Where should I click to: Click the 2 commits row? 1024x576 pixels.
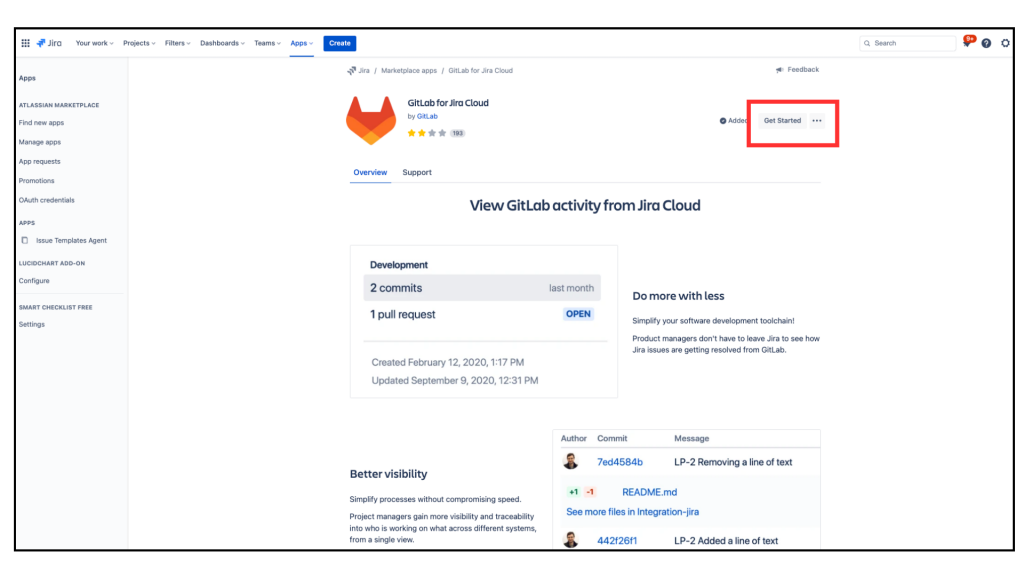tap(482, 288)
